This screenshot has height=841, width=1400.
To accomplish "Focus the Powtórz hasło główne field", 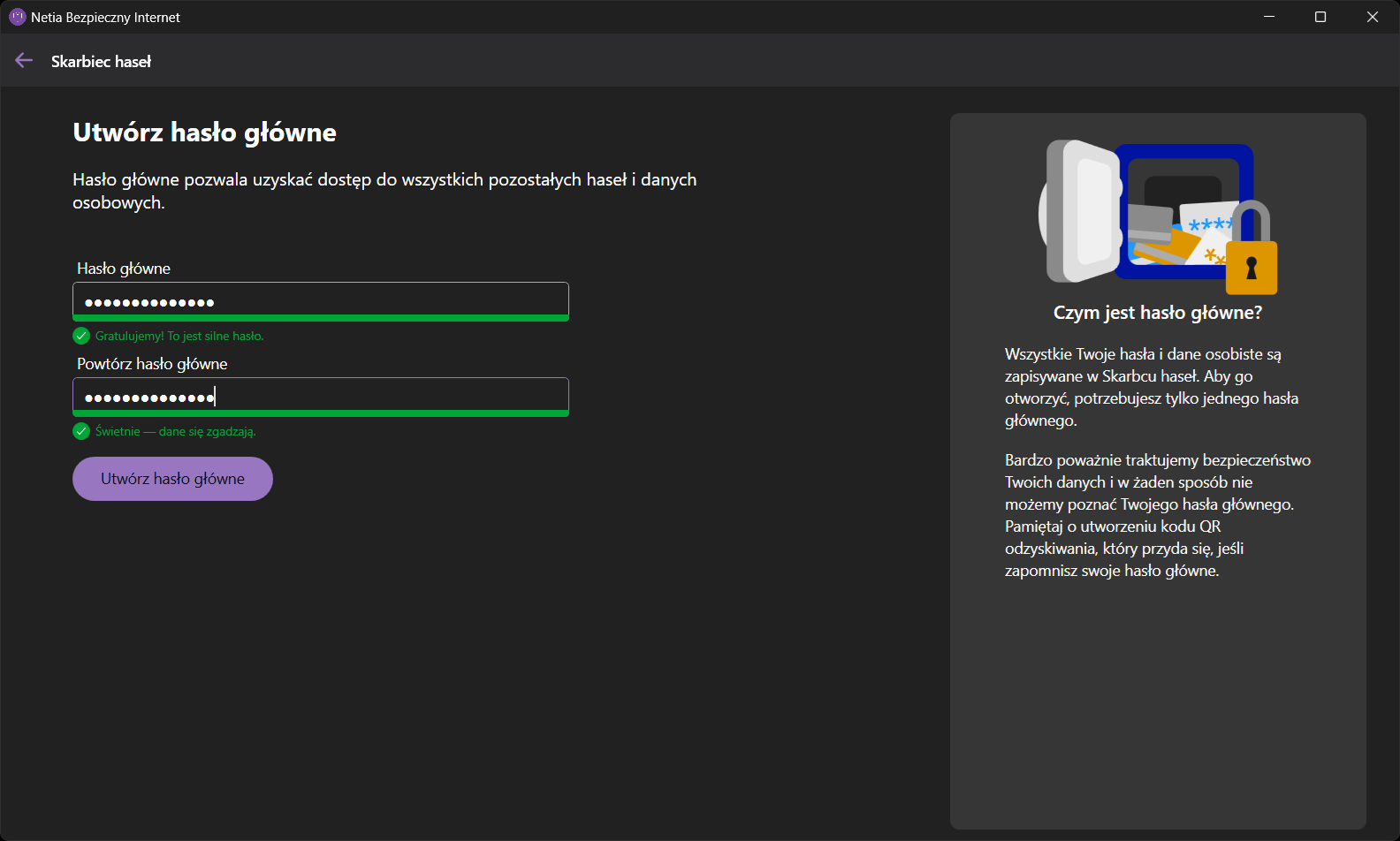I will [x=320, y=396].
